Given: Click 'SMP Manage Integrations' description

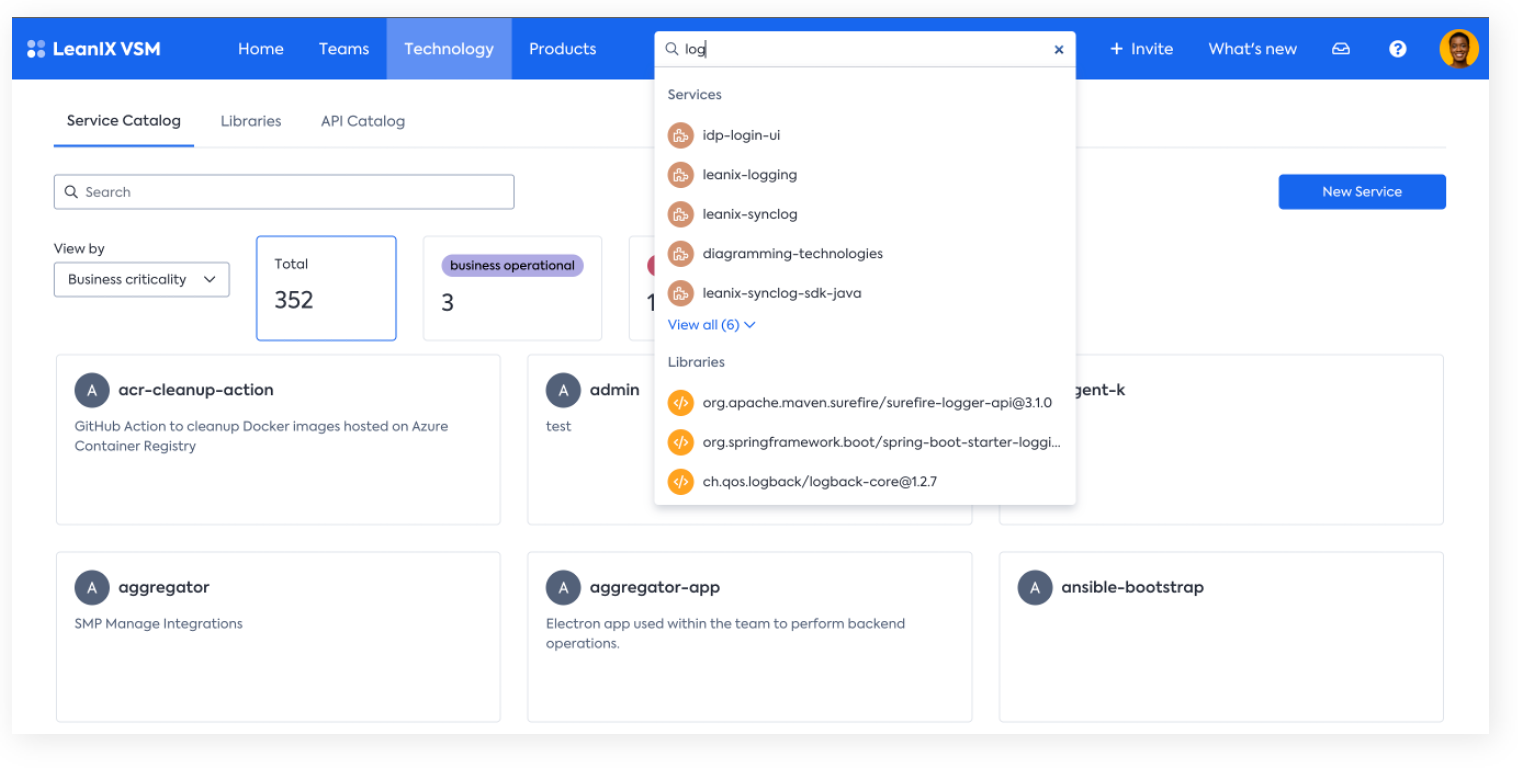Looking at the screenshot, I should click(158, 624).
